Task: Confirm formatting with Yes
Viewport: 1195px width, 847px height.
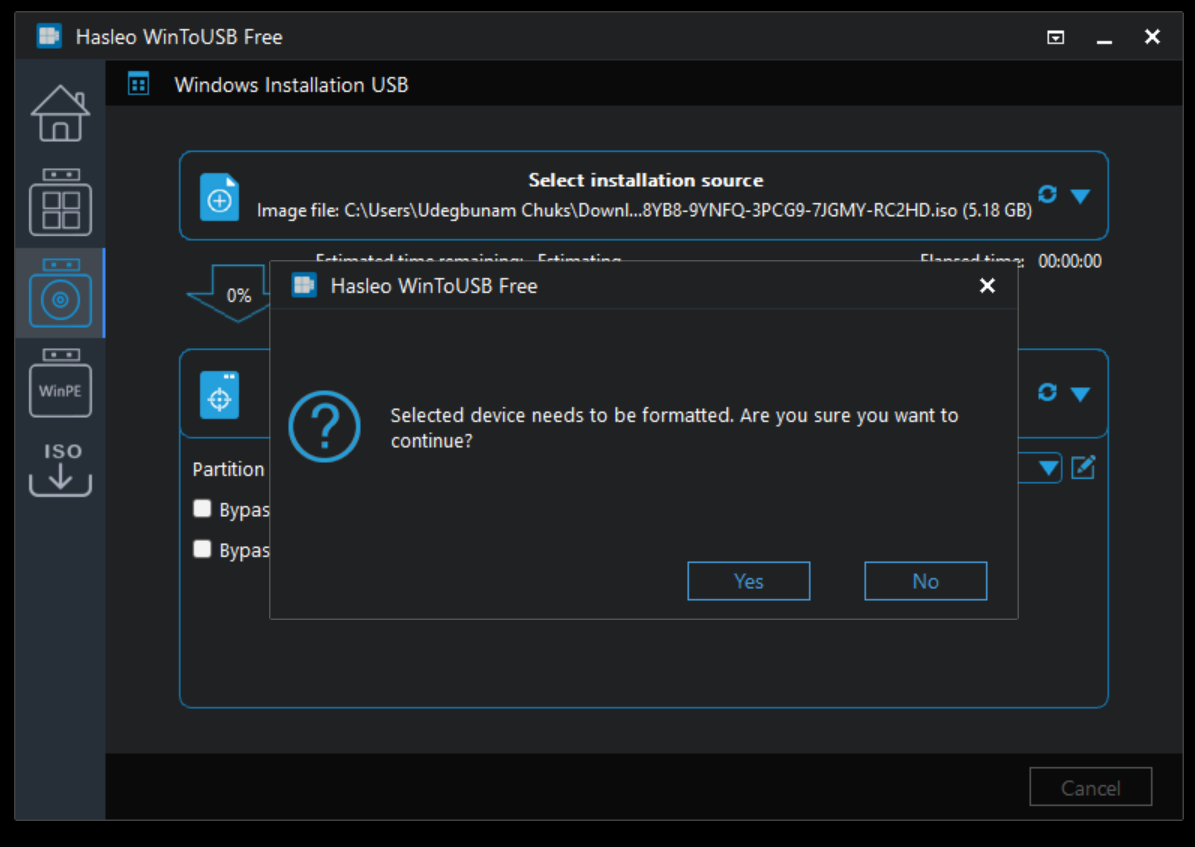Action: tap(748, 581)
